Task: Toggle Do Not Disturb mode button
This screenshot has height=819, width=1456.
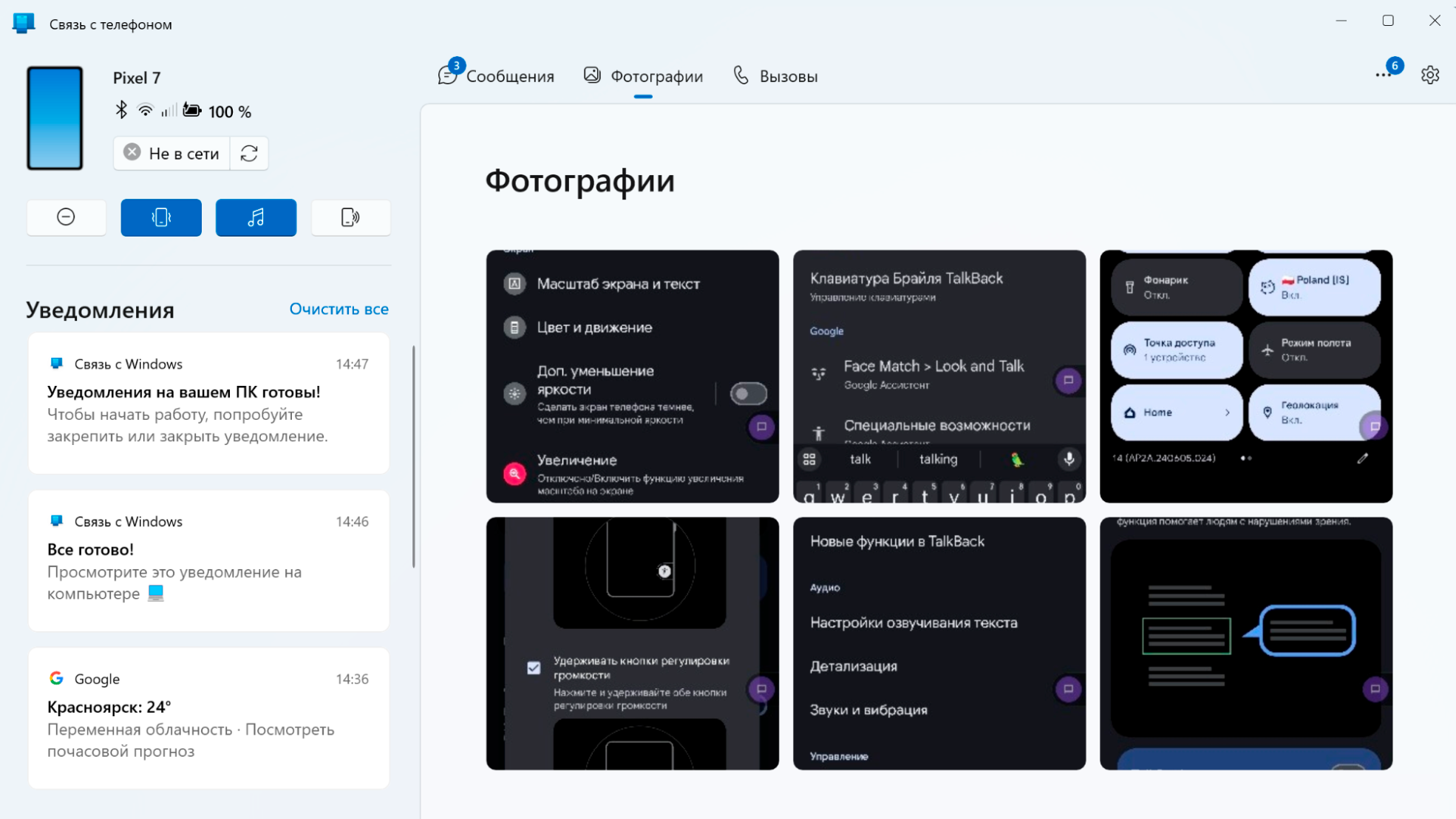Action: coord(67,217)
